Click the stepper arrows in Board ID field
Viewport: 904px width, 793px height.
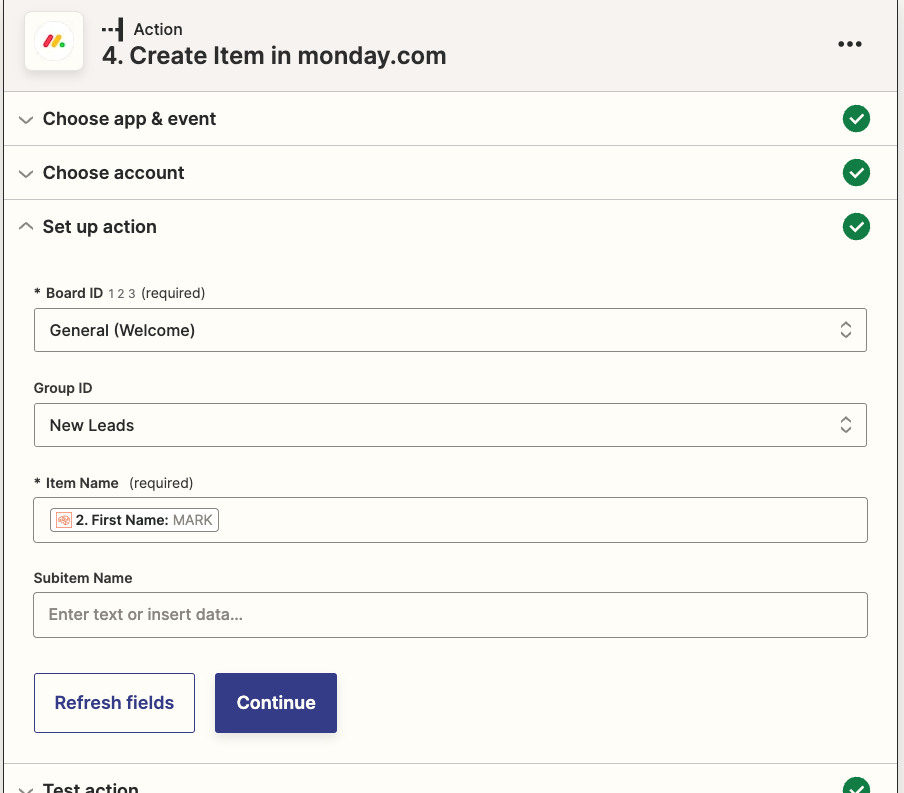click(846, 330)
